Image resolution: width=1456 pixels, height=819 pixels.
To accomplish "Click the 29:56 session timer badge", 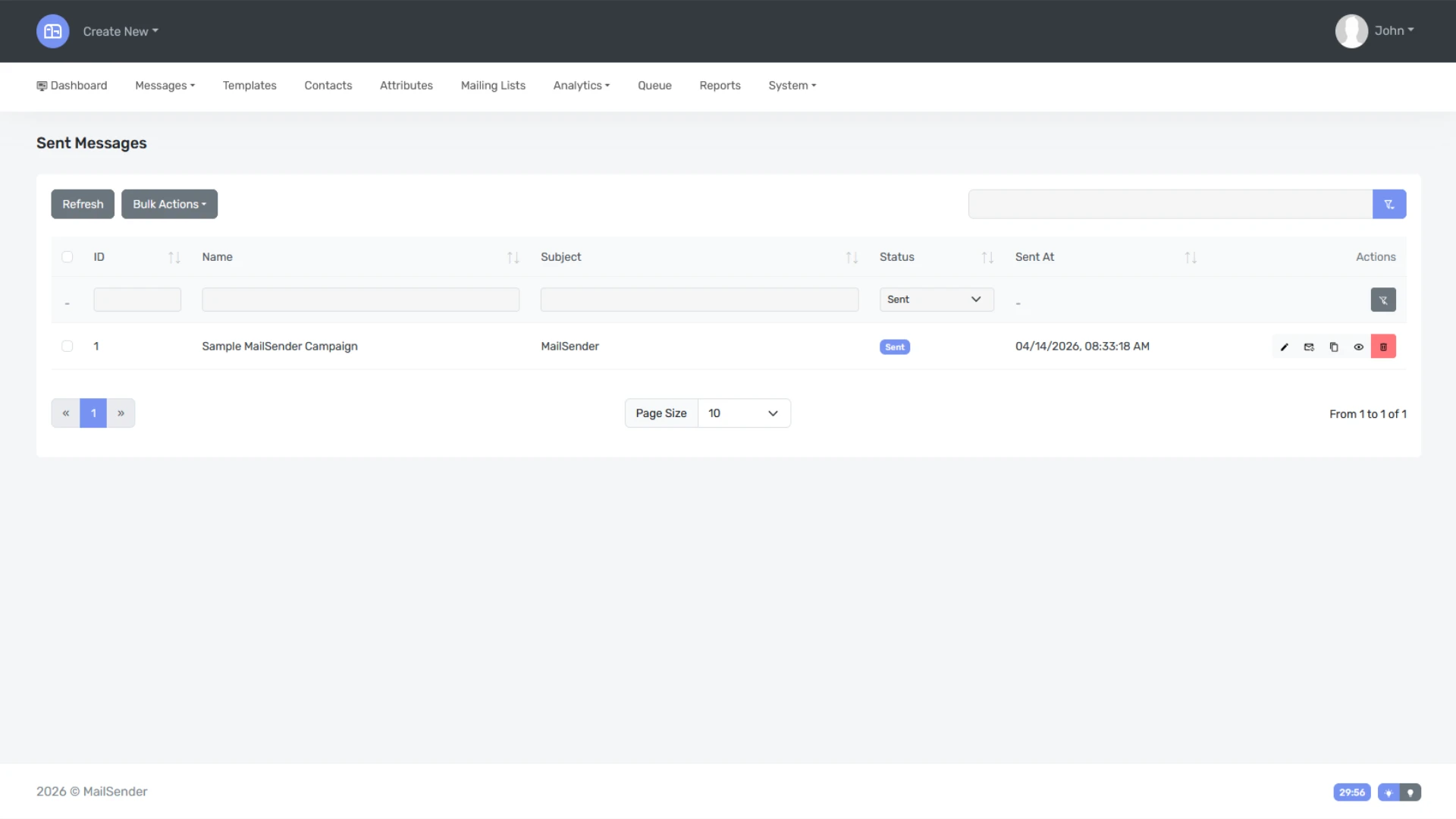I will pos(1352,792).
